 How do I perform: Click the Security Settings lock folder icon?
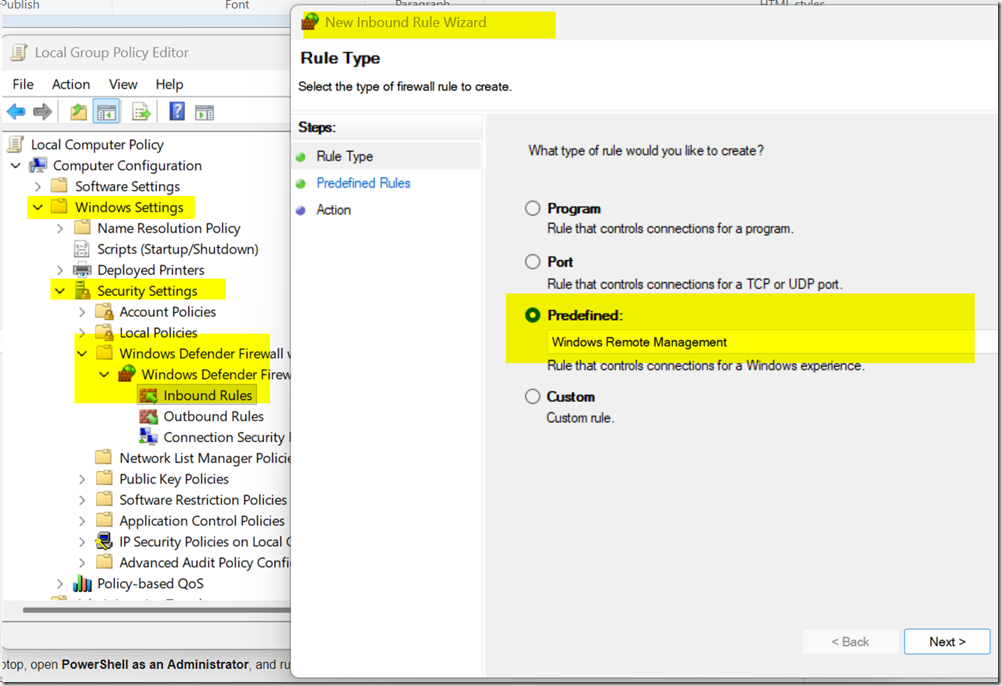tap(82, 291)
